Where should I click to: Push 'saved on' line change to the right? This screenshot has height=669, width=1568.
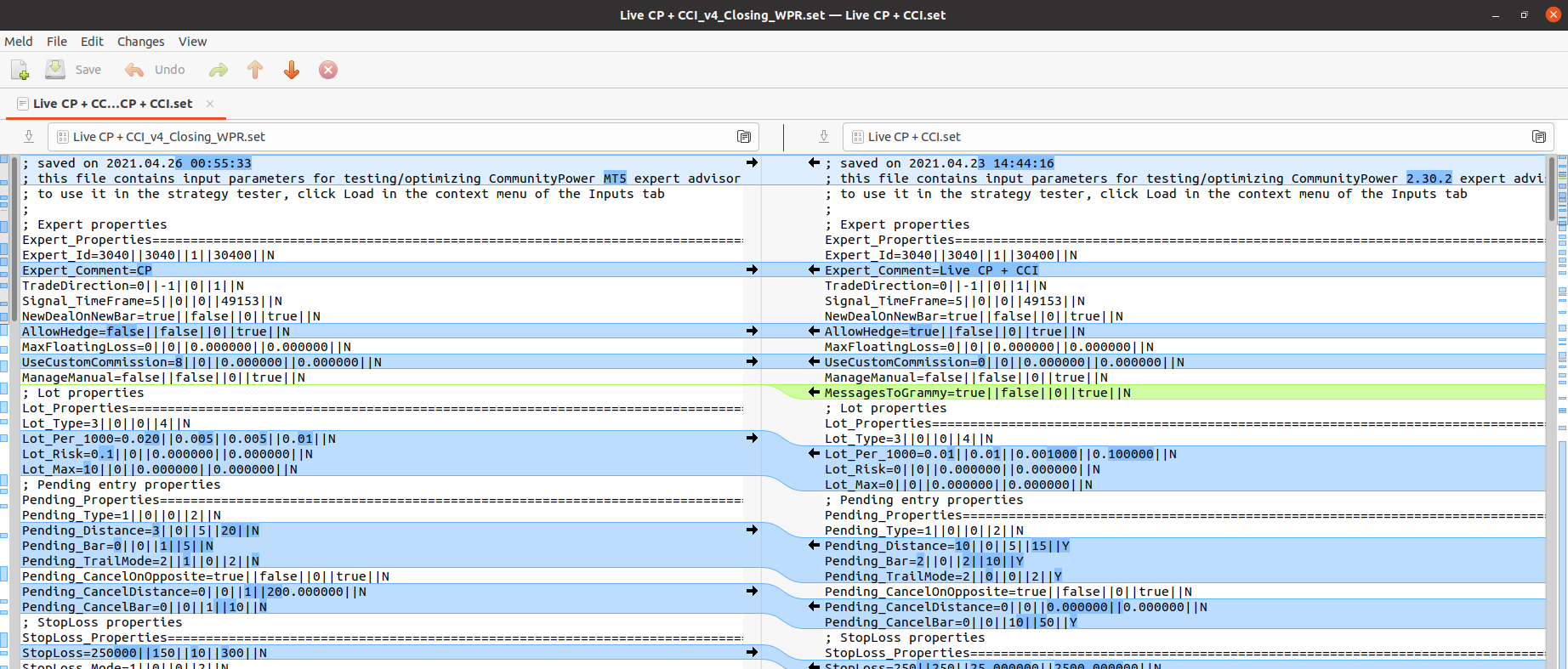coord(752,162)
